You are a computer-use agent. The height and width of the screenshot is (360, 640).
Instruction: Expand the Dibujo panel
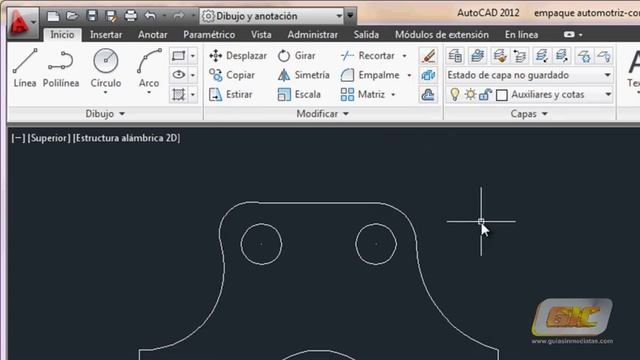(x=105, y=114)
